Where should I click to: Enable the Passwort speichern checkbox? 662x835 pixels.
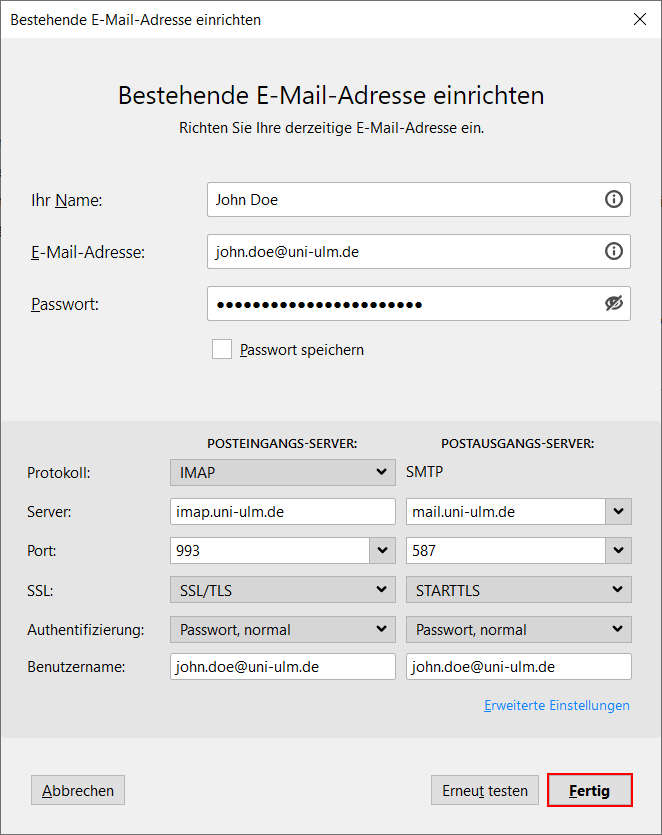222,350
